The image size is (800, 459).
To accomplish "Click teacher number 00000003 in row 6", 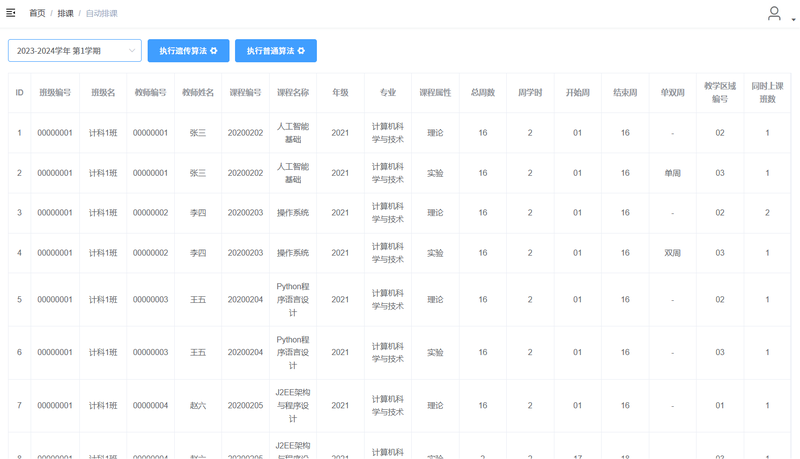I will click(x=151, y=352).
